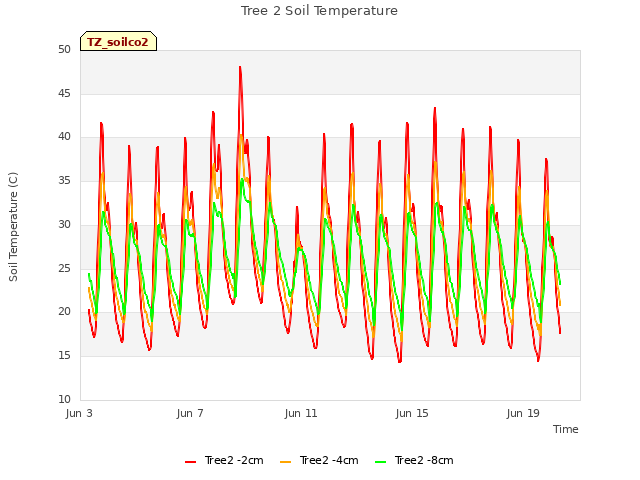Image resolution: width=640 pixels, height=480 pixels.
Task: Click the y-axis value 50
Action: point(64,49)
